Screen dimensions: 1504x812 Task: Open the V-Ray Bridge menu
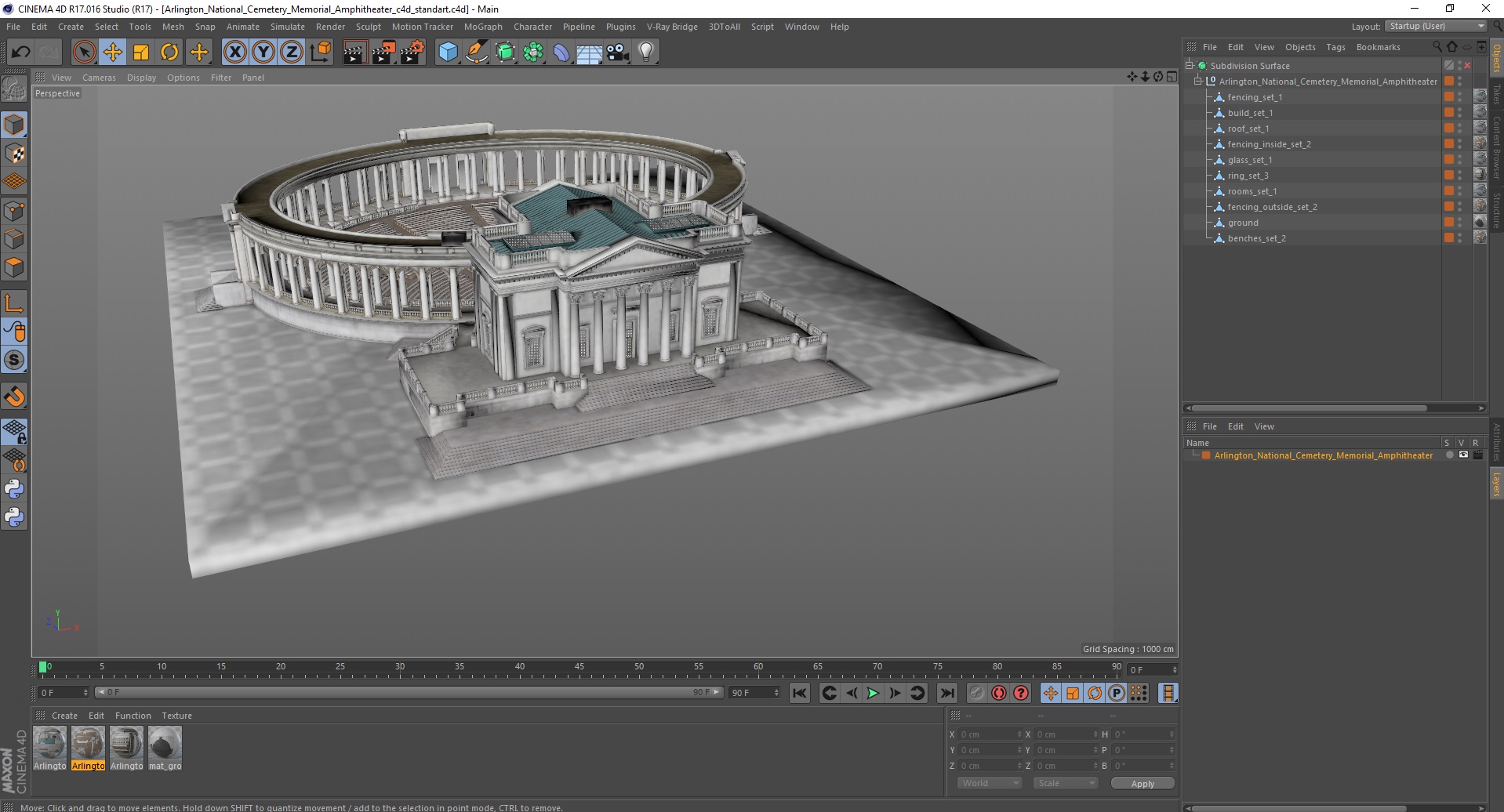(672, 27)
